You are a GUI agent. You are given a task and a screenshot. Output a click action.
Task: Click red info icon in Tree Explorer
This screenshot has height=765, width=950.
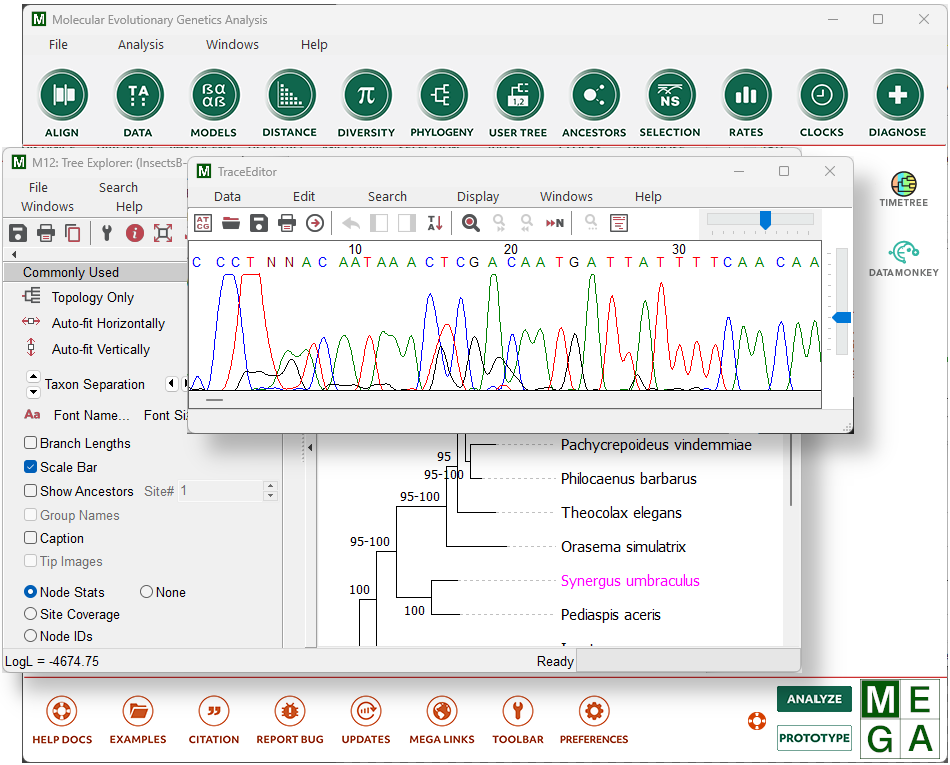pos(135,233)
